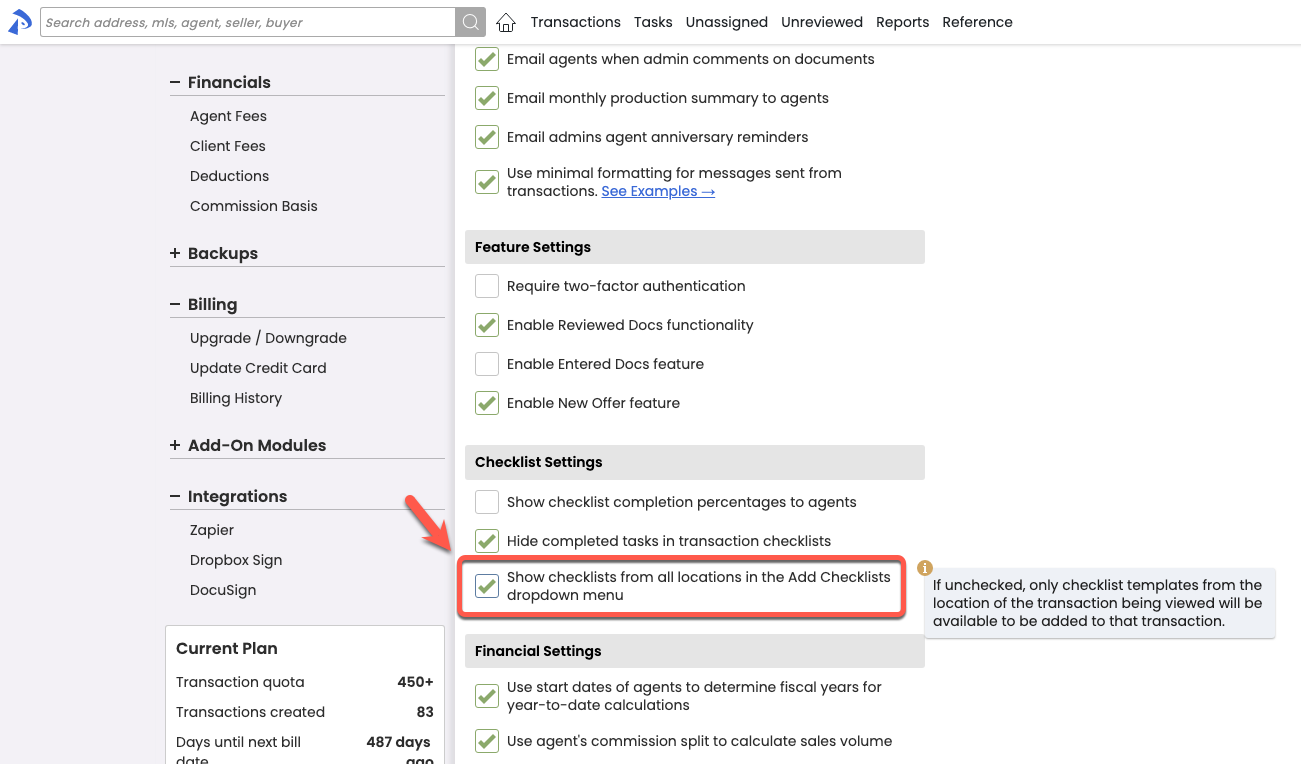Expand the Add-On Modules section
Screen dimensions: 1301x764
tap(176, 445)
